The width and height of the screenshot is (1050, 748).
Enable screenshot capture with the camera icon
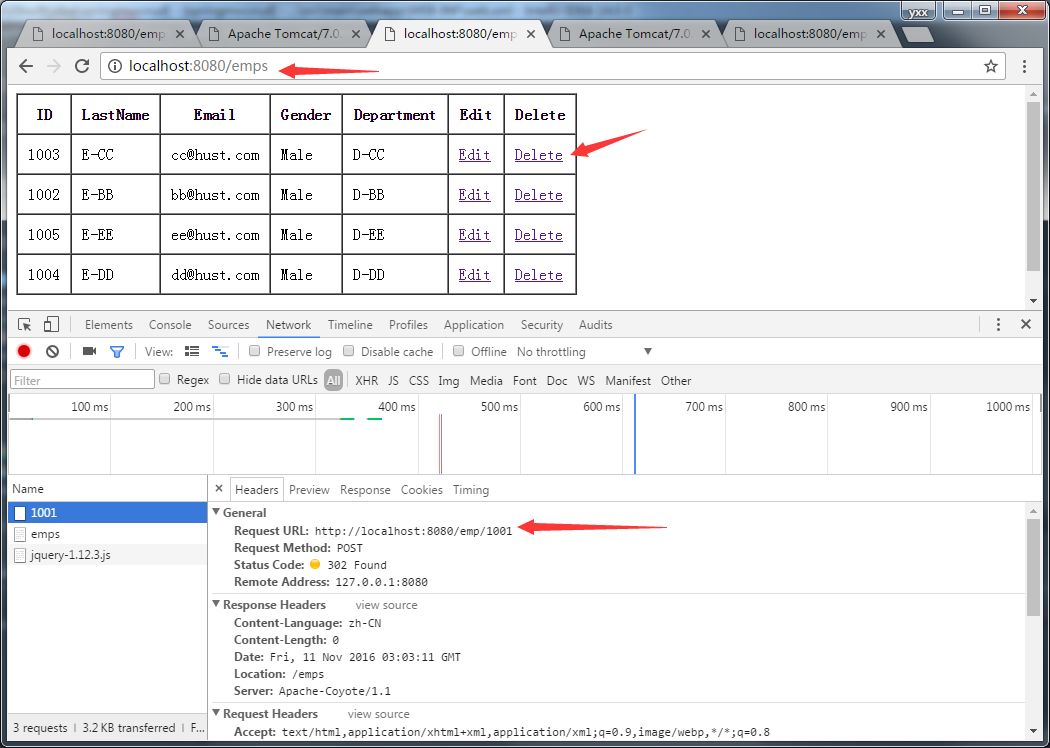point(88,351)
